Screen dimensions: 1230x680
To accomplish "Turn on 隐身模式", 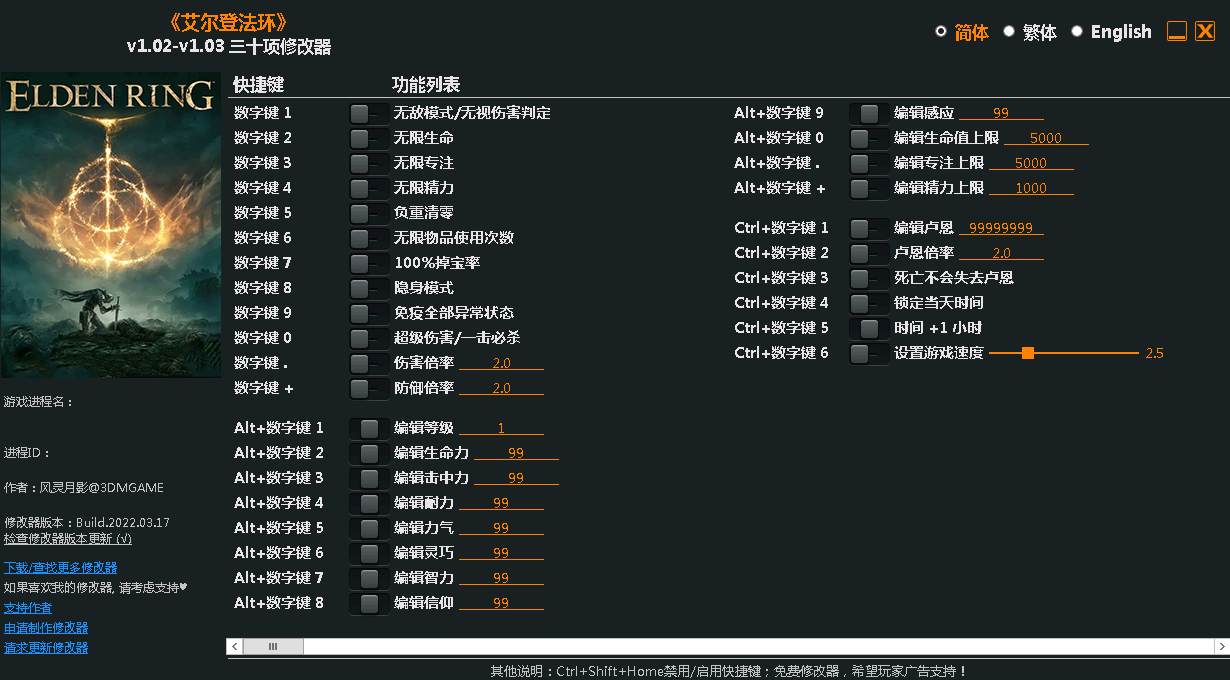I will (x=369, y=288).
